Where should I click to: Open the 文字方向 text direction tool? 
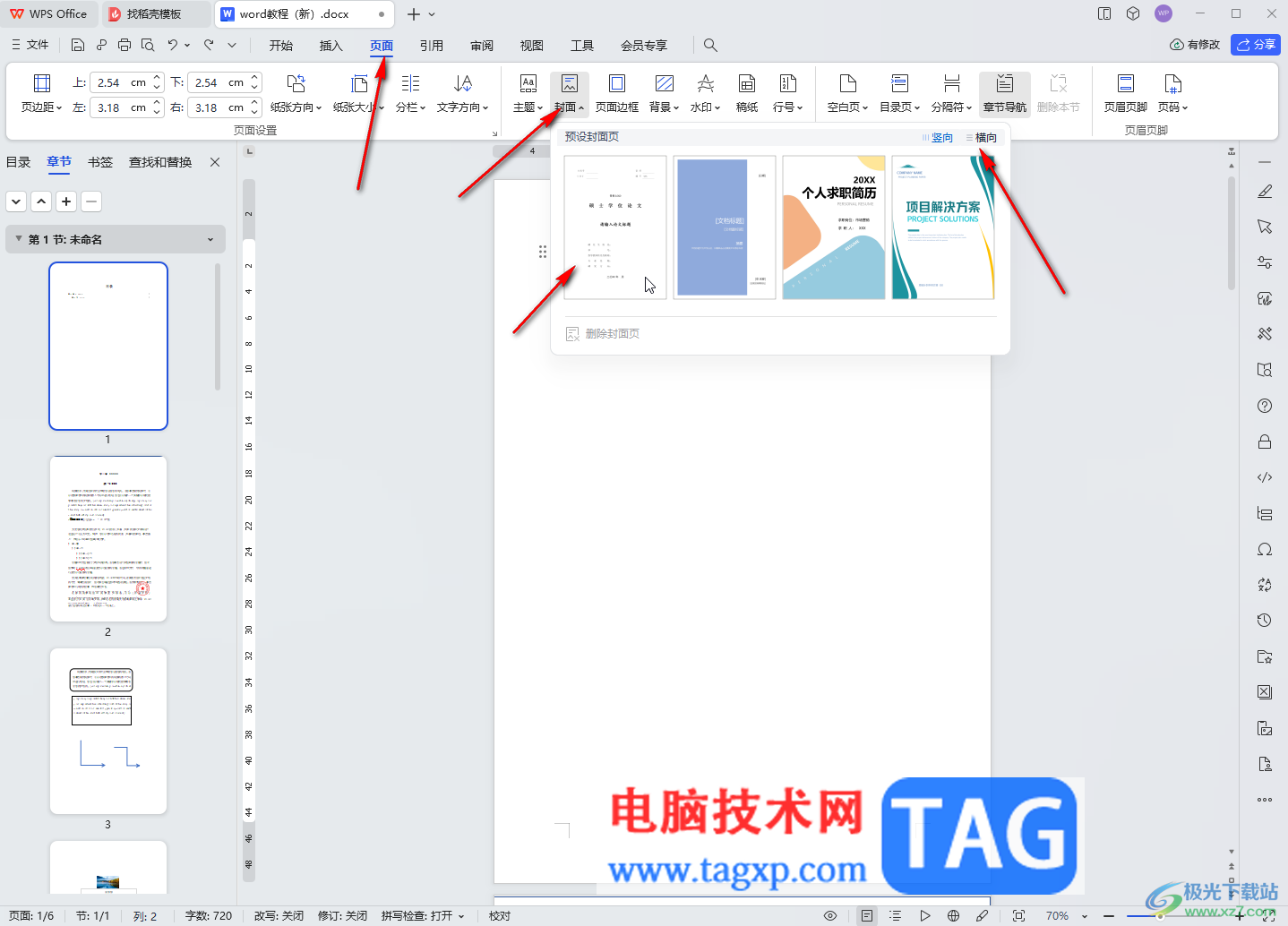tap(462, 93)
